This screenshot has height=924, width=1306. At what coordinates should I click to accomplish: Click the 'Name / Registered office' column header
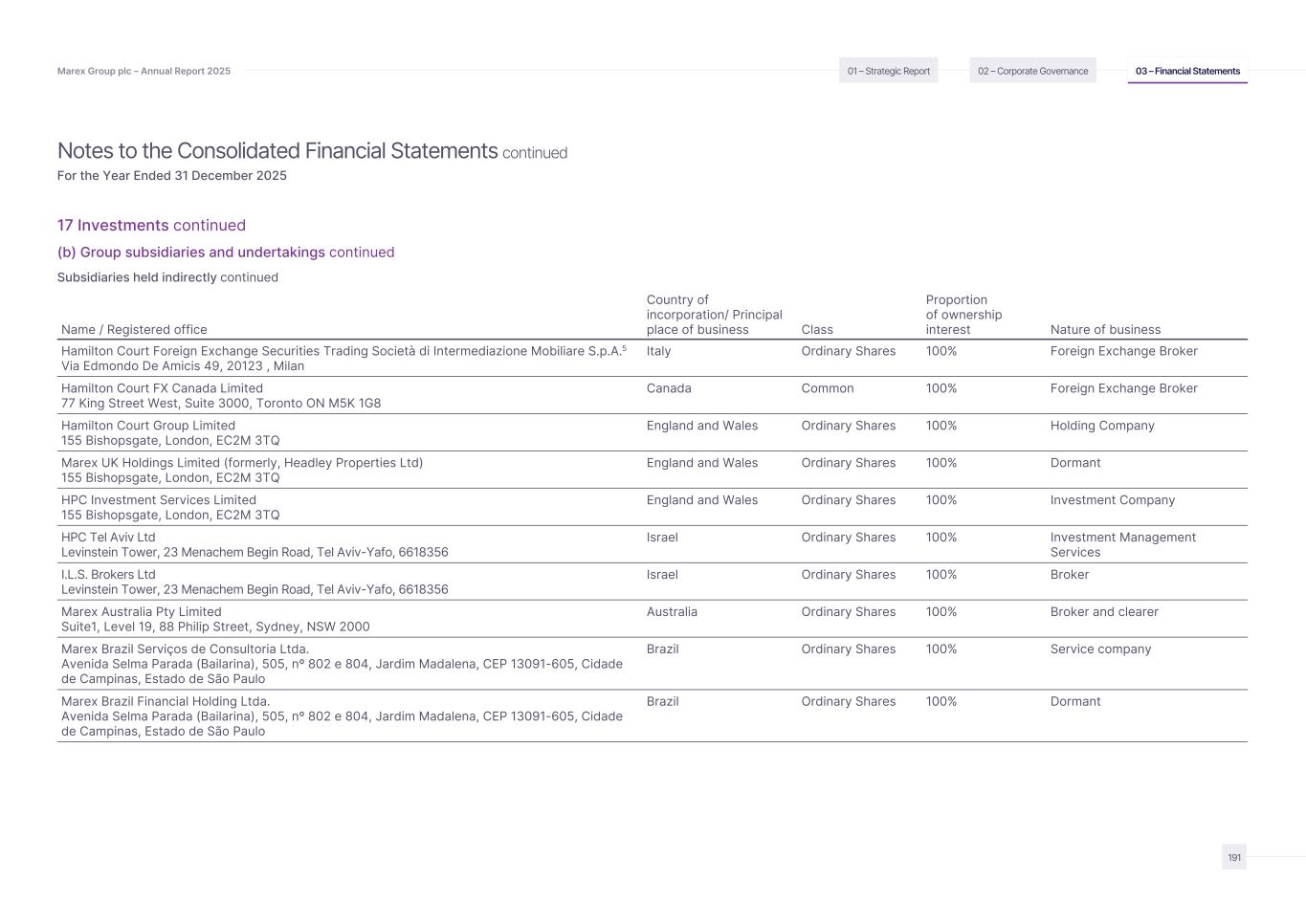click(x=134, y=330)
